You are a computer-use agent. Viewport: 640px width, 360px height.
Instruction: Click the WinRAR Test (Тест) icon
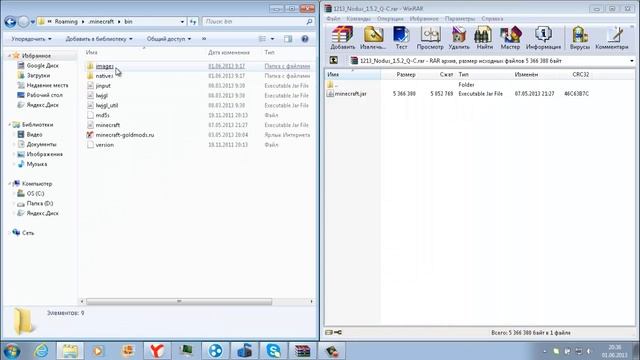401,38
